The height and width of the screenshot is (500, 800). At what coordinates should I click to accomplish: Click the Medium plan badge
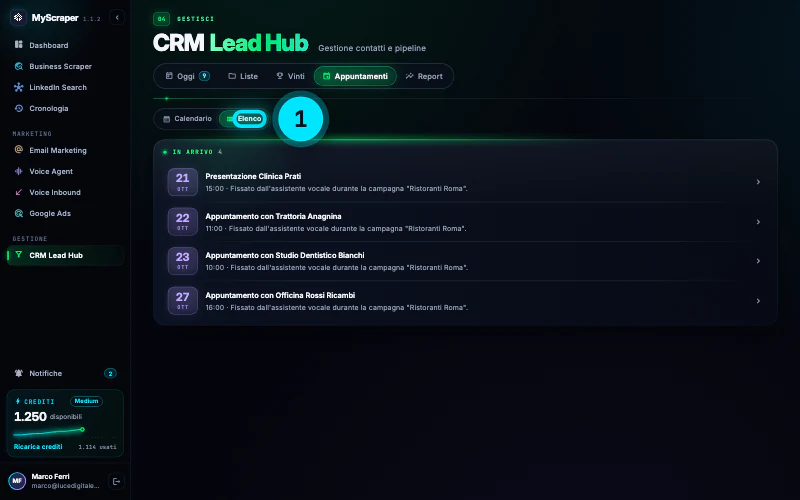[x=86, y=401]
